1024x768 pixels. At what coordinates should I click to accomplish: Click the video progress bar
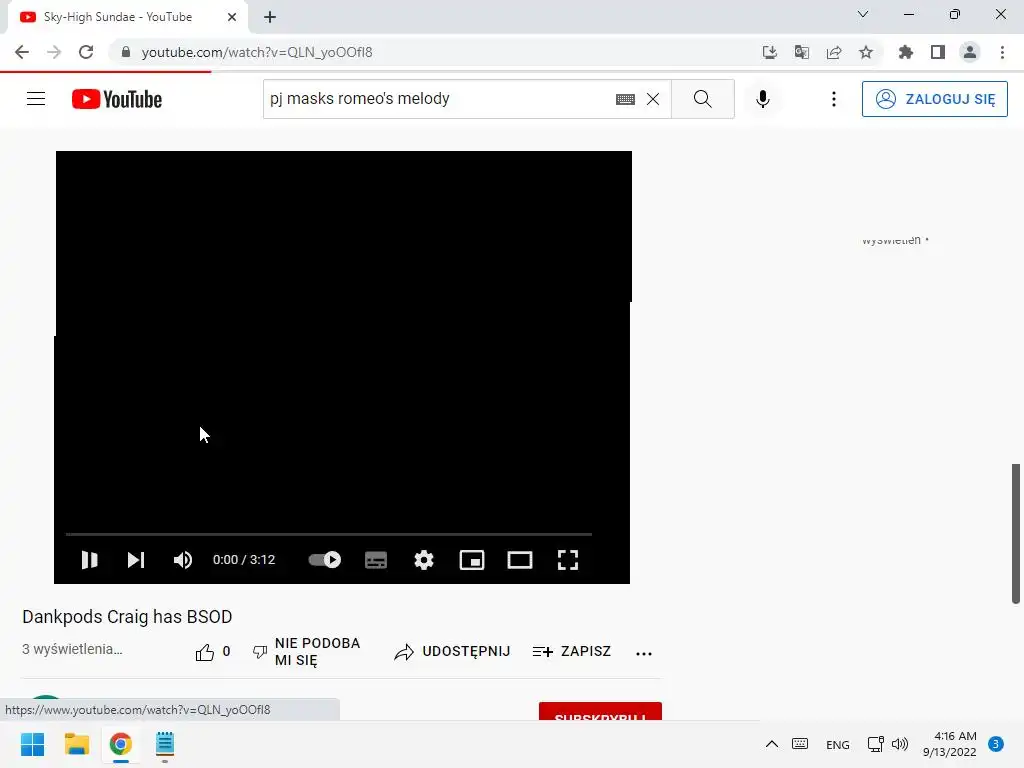328,534
